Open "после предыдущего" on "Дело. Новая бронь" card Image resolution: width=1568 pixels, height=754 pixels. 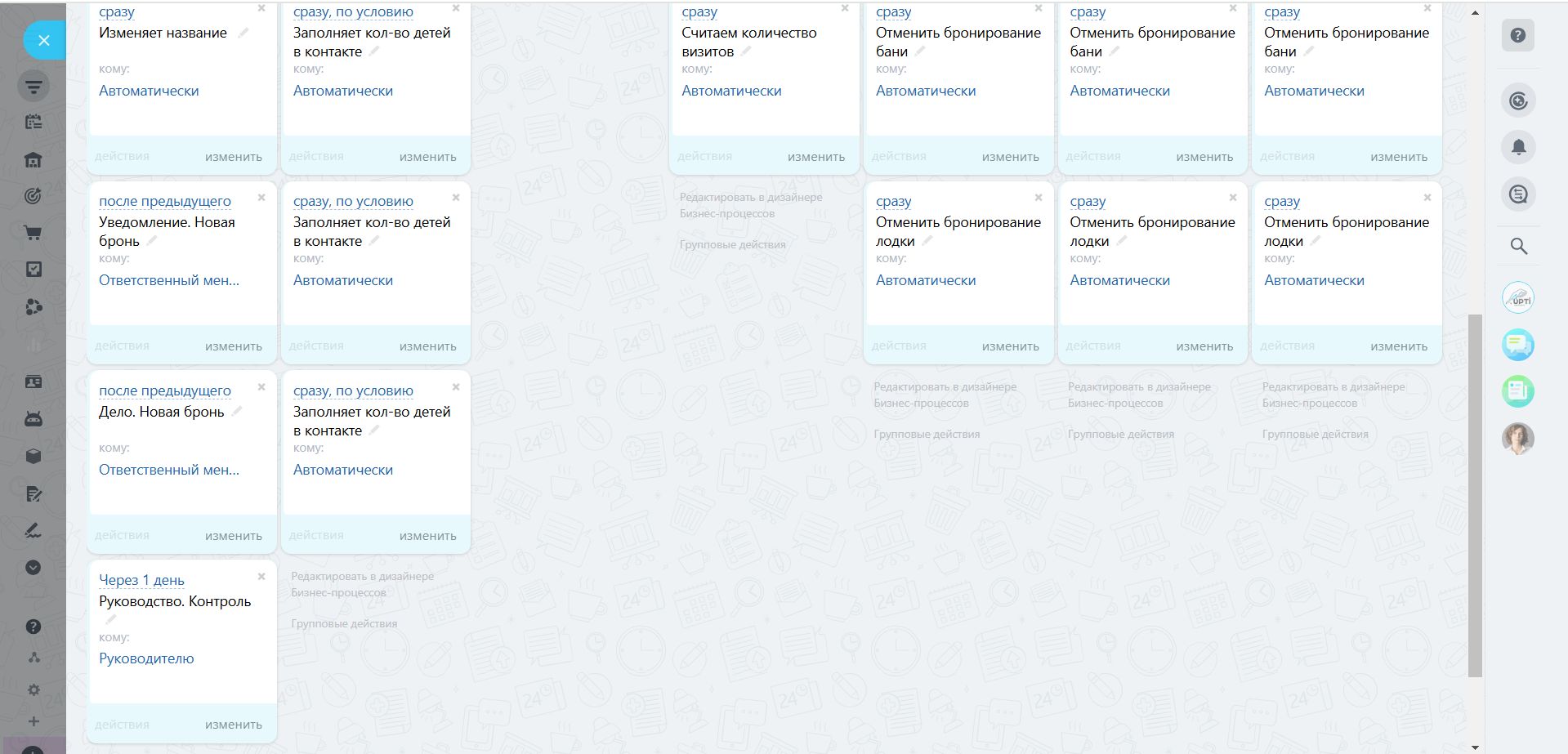tap(164, 390)
